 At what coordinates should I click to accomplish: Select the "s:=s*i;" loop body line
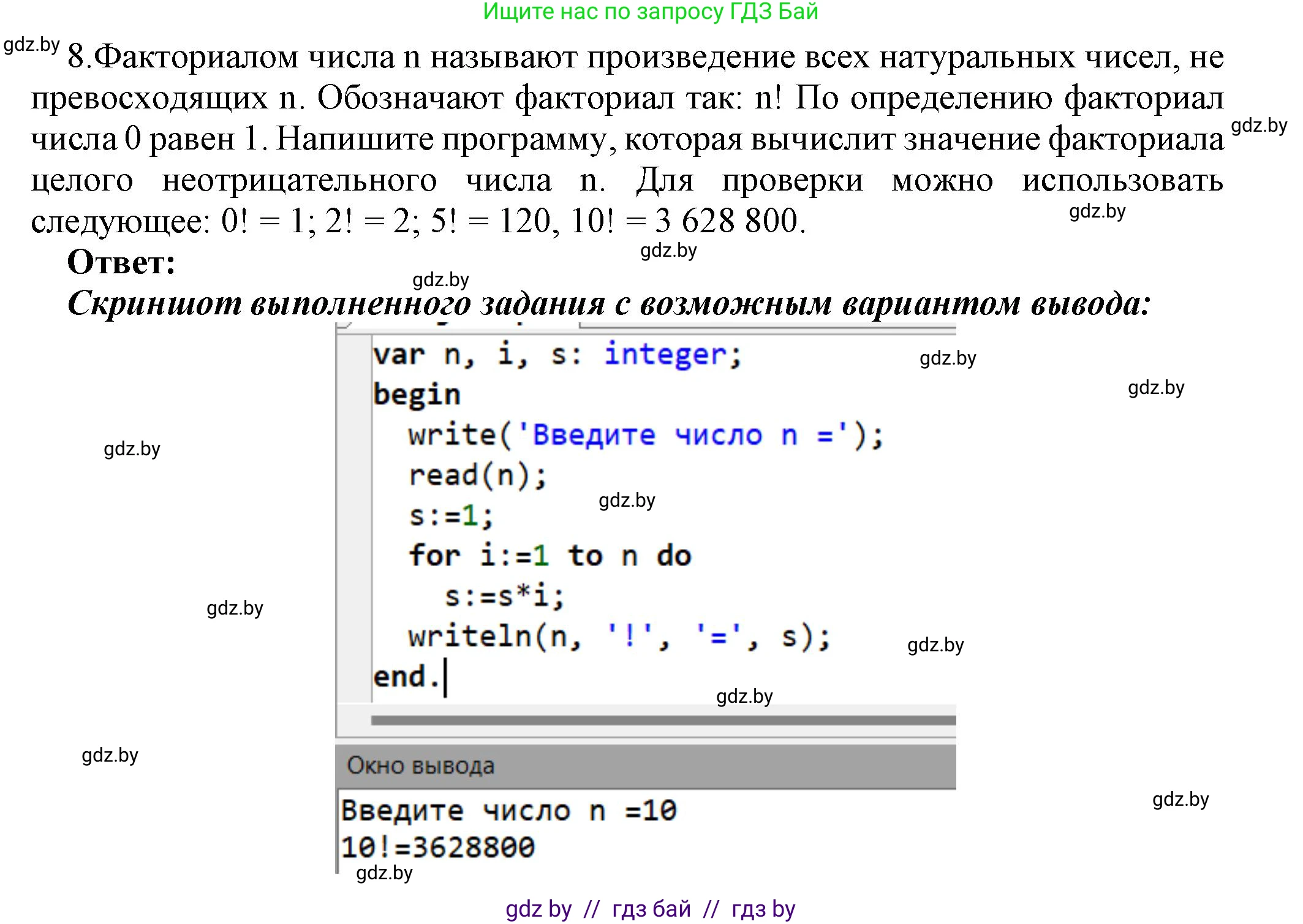click(x=502, y=597)
